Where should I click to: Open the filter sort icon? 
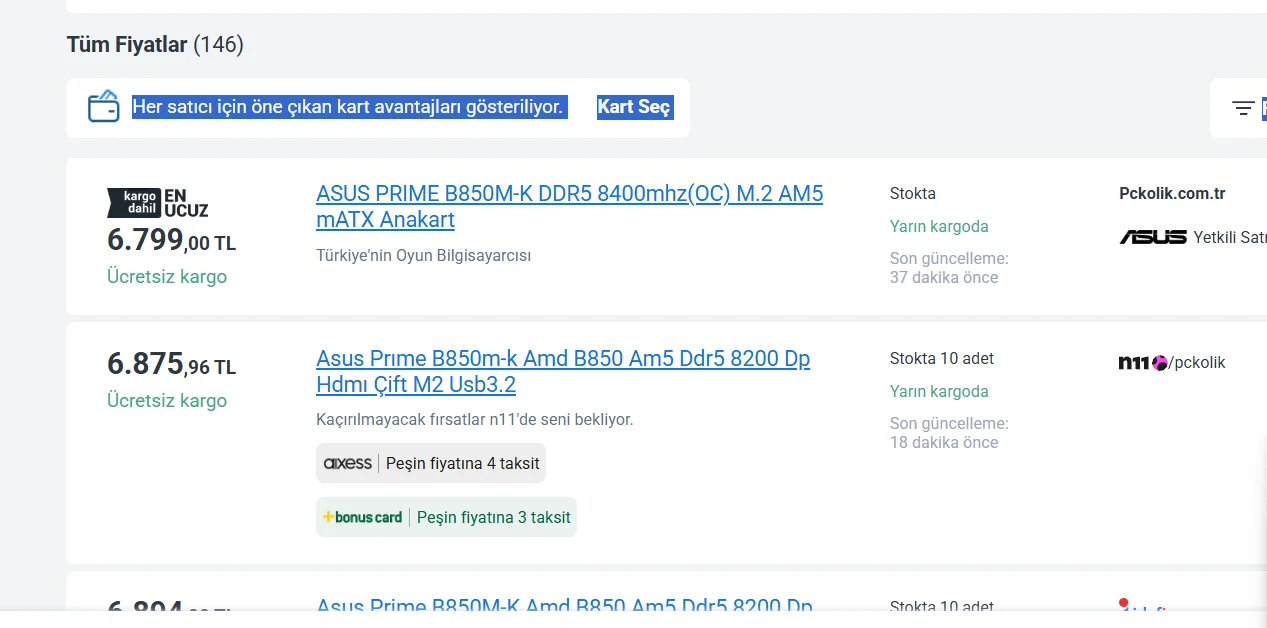pos(1243,108)
